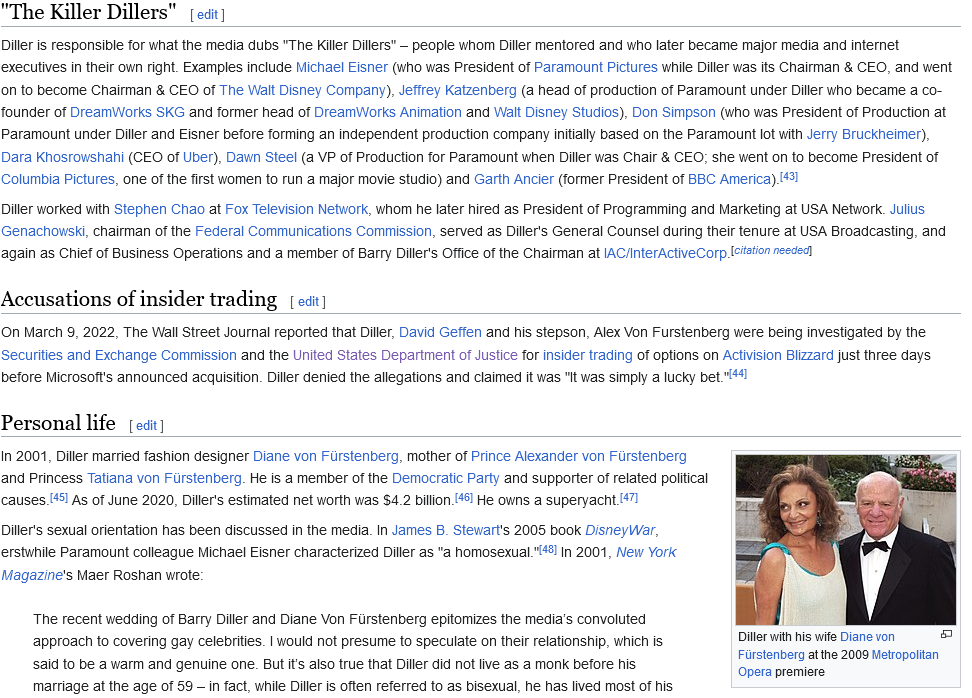
Task: Visit the BBC America link
Action: click(729, 180)
